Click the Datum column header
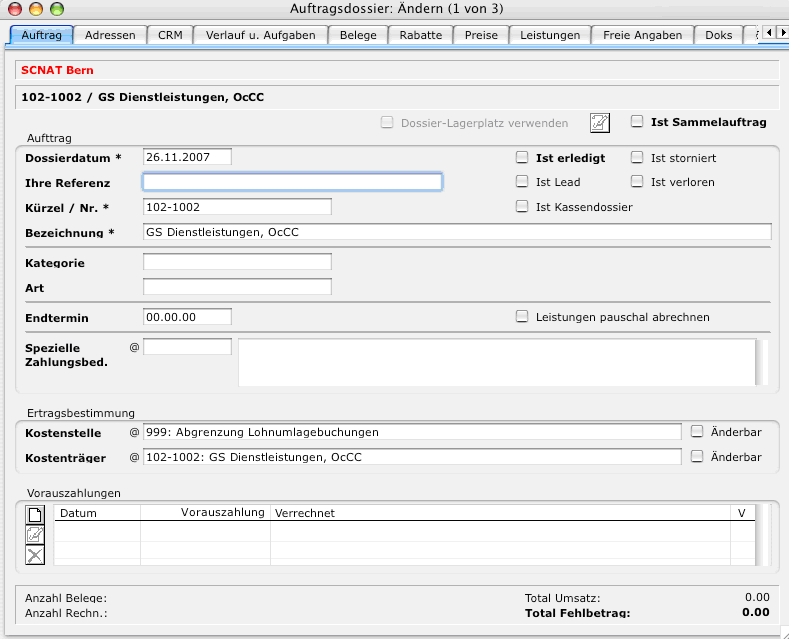The height and width of the screenshot is (639, 789). 79,513
